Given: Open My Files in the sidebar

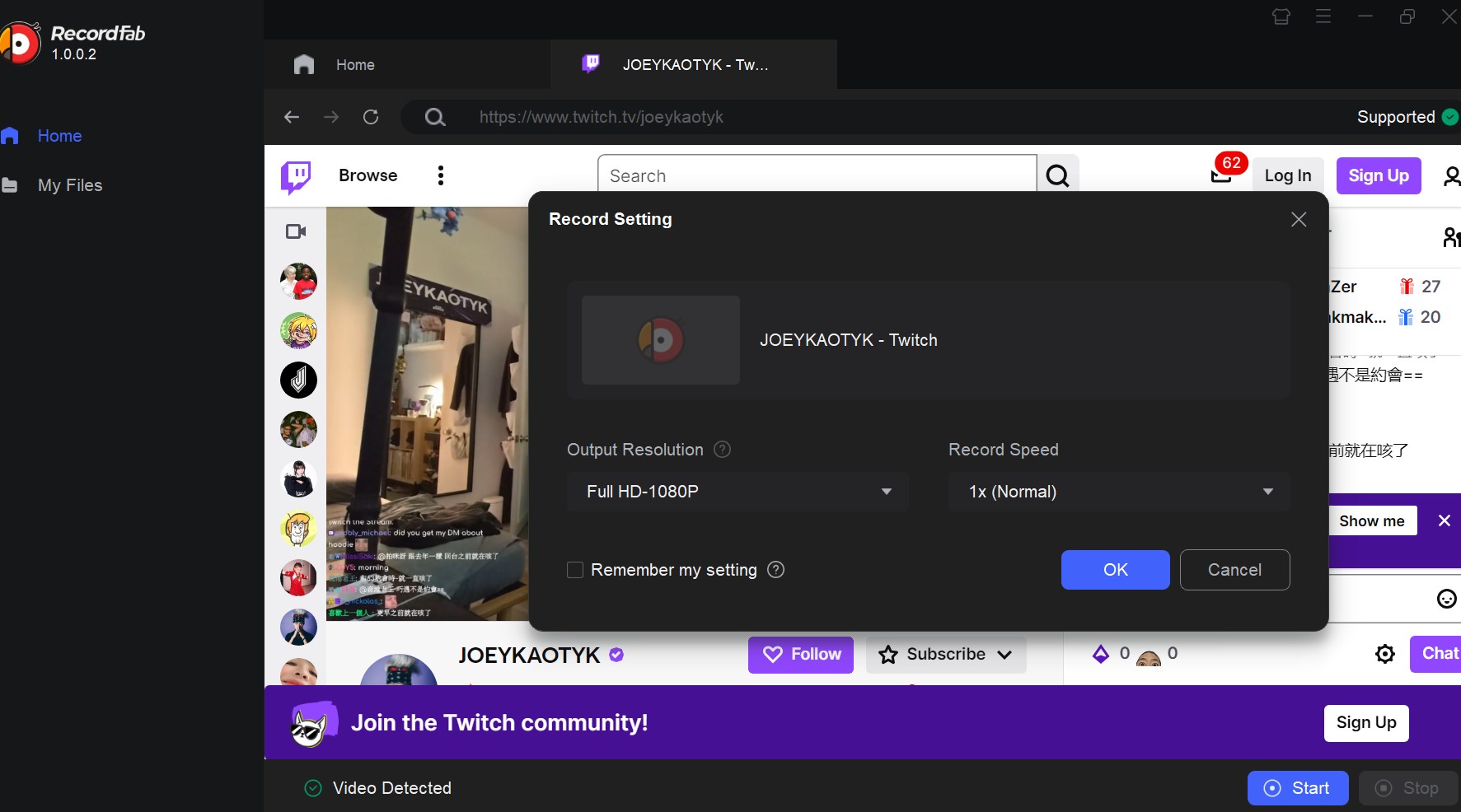Looking at the screenshot, I should click(x=53, y=185).
